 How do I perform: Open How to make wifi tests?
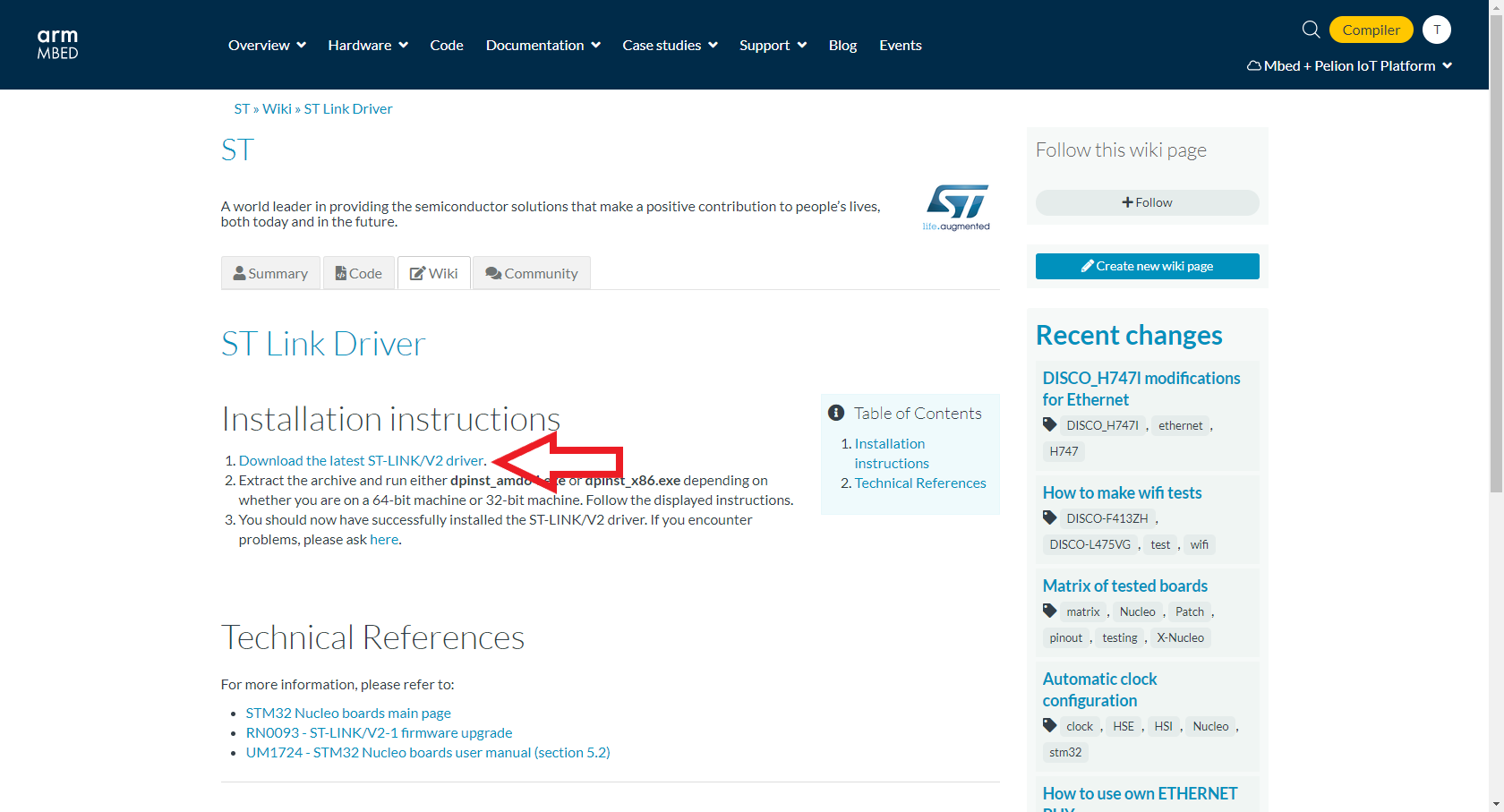[1122, 492]
